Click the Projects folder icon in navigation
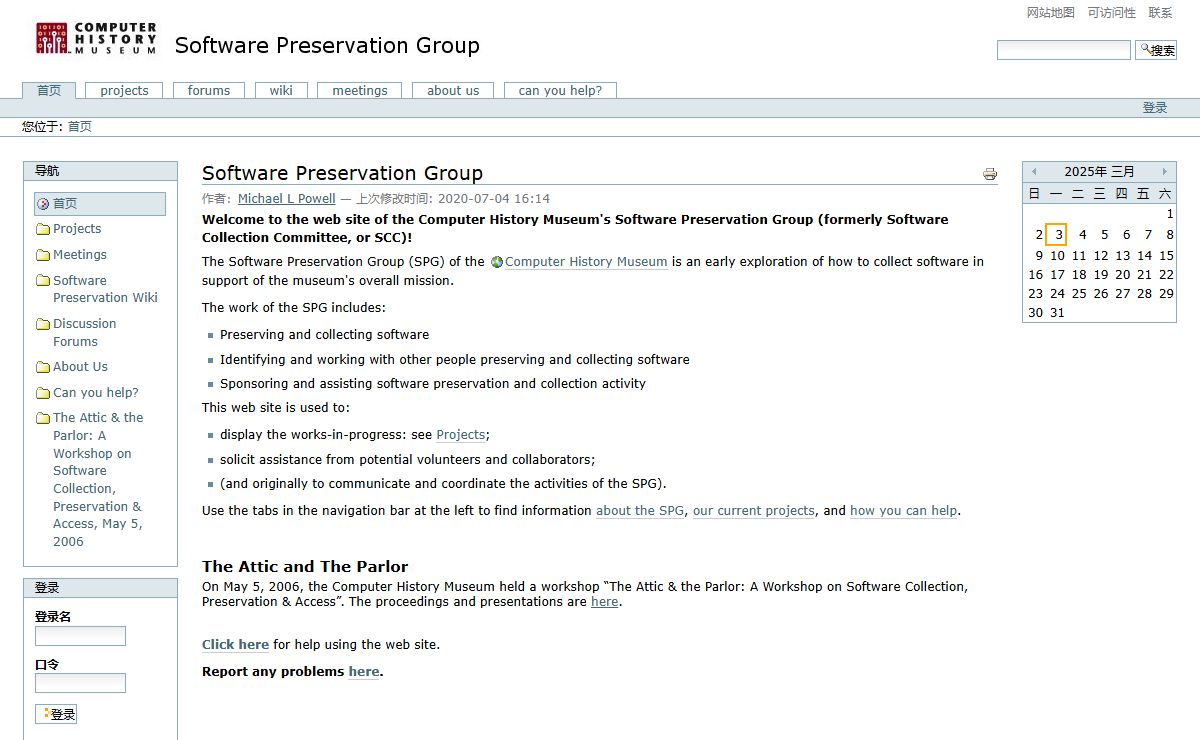Viewport: 1200px width, 740px height. (x=43, y=229)
